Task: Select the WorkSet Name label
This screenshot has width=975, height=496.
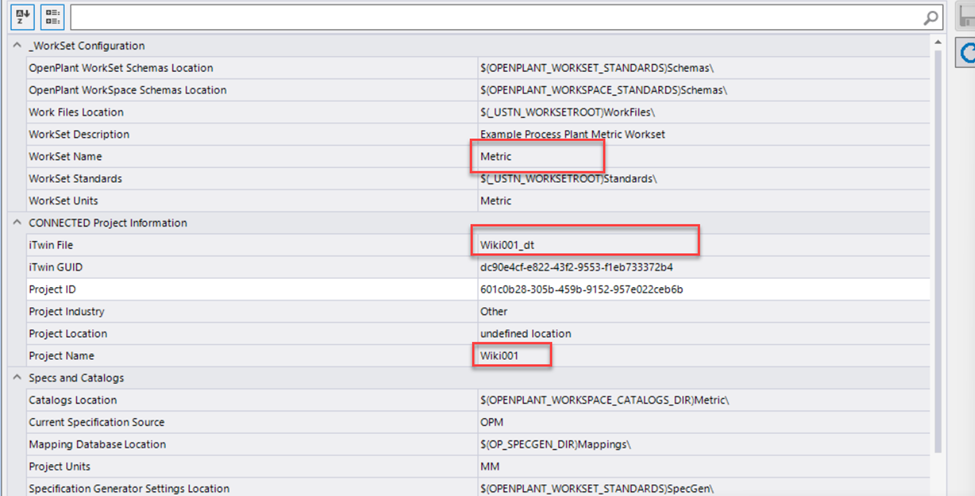Action: (65, 157)
